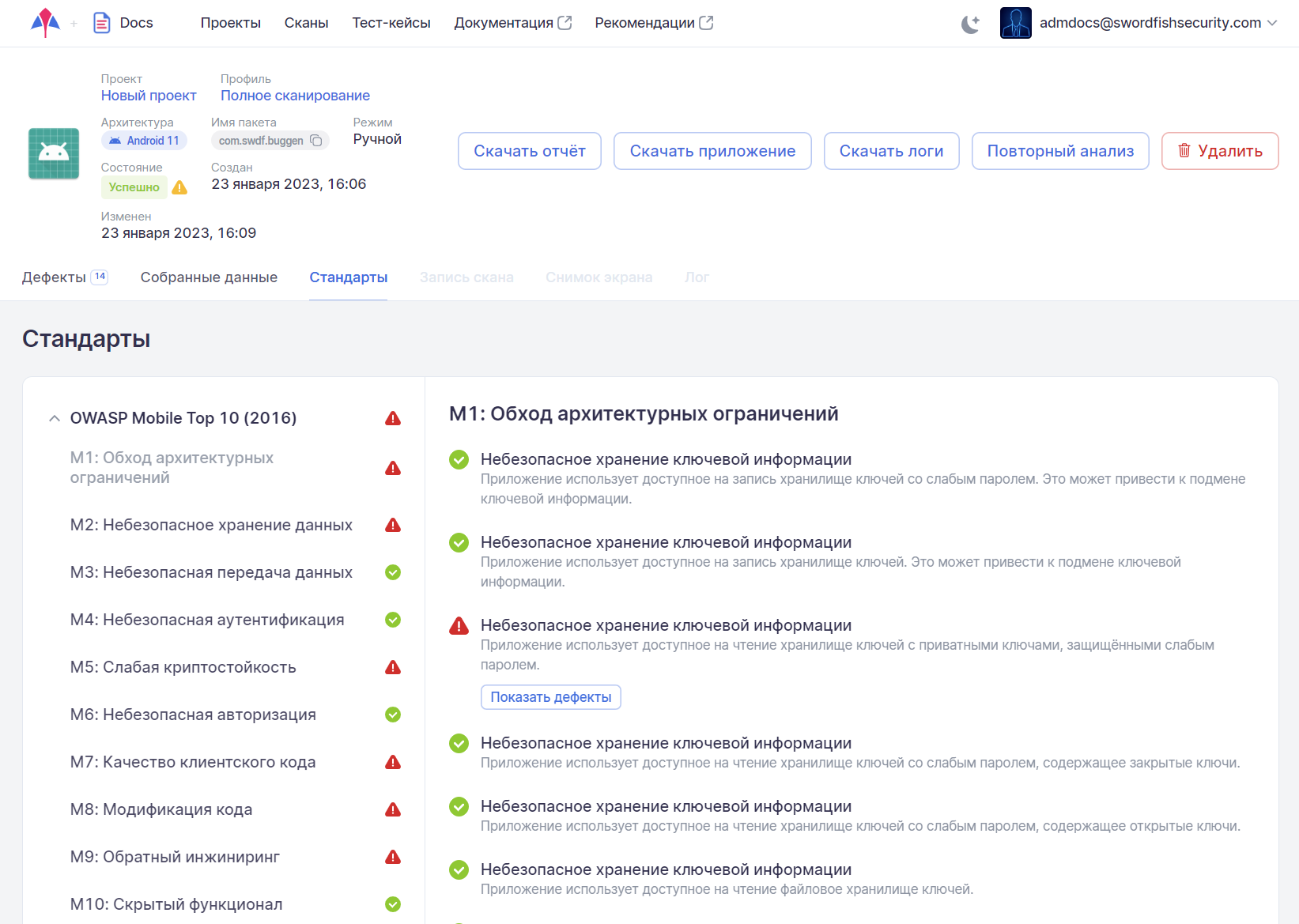This screenshot has width=1299, height=924.
Task: Click green check icon next to M3 item
Action: click(393, 572)
